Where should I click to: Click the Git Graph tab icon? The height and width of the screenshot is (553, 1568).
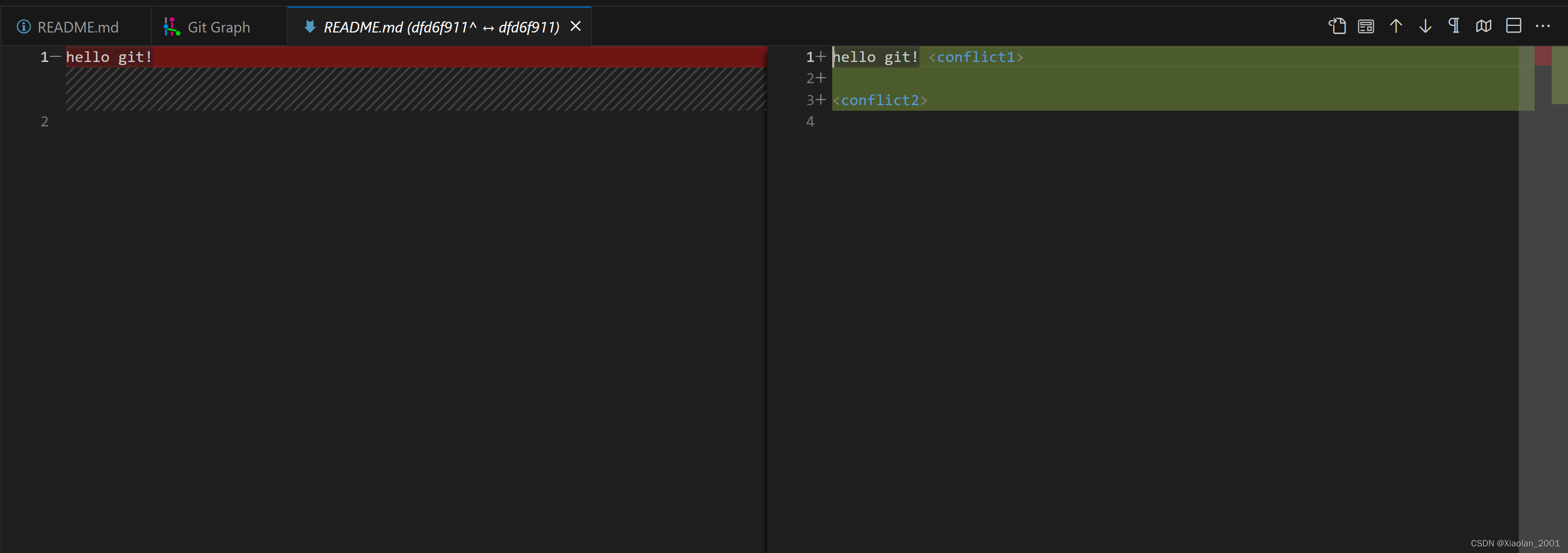point(172,27)
